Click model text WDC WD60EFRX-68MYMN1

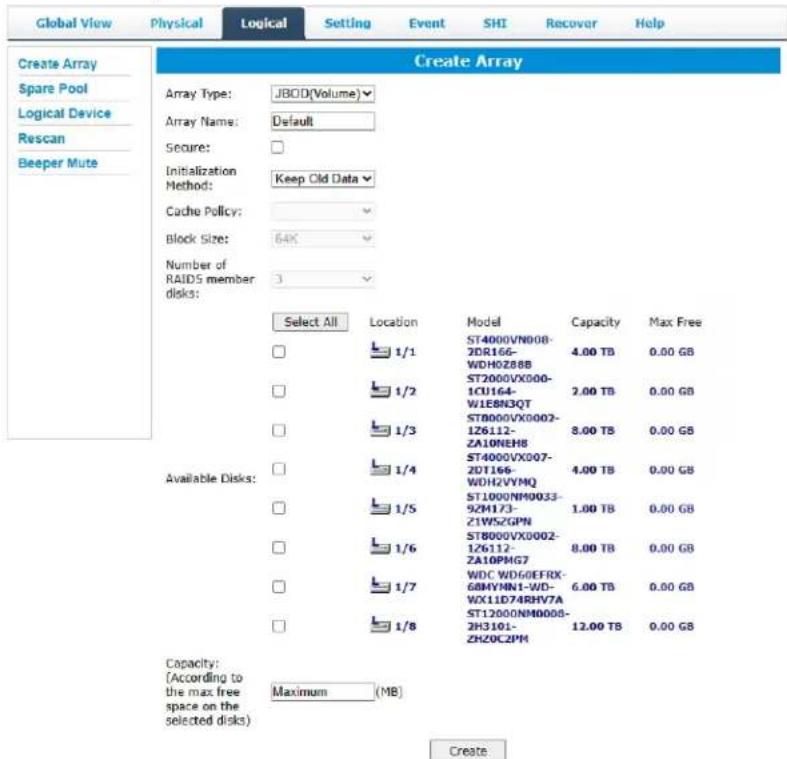point(516,587)
